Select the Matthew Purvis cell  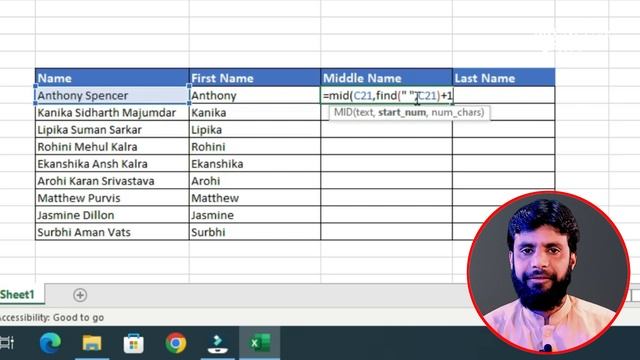pos(112,198)
